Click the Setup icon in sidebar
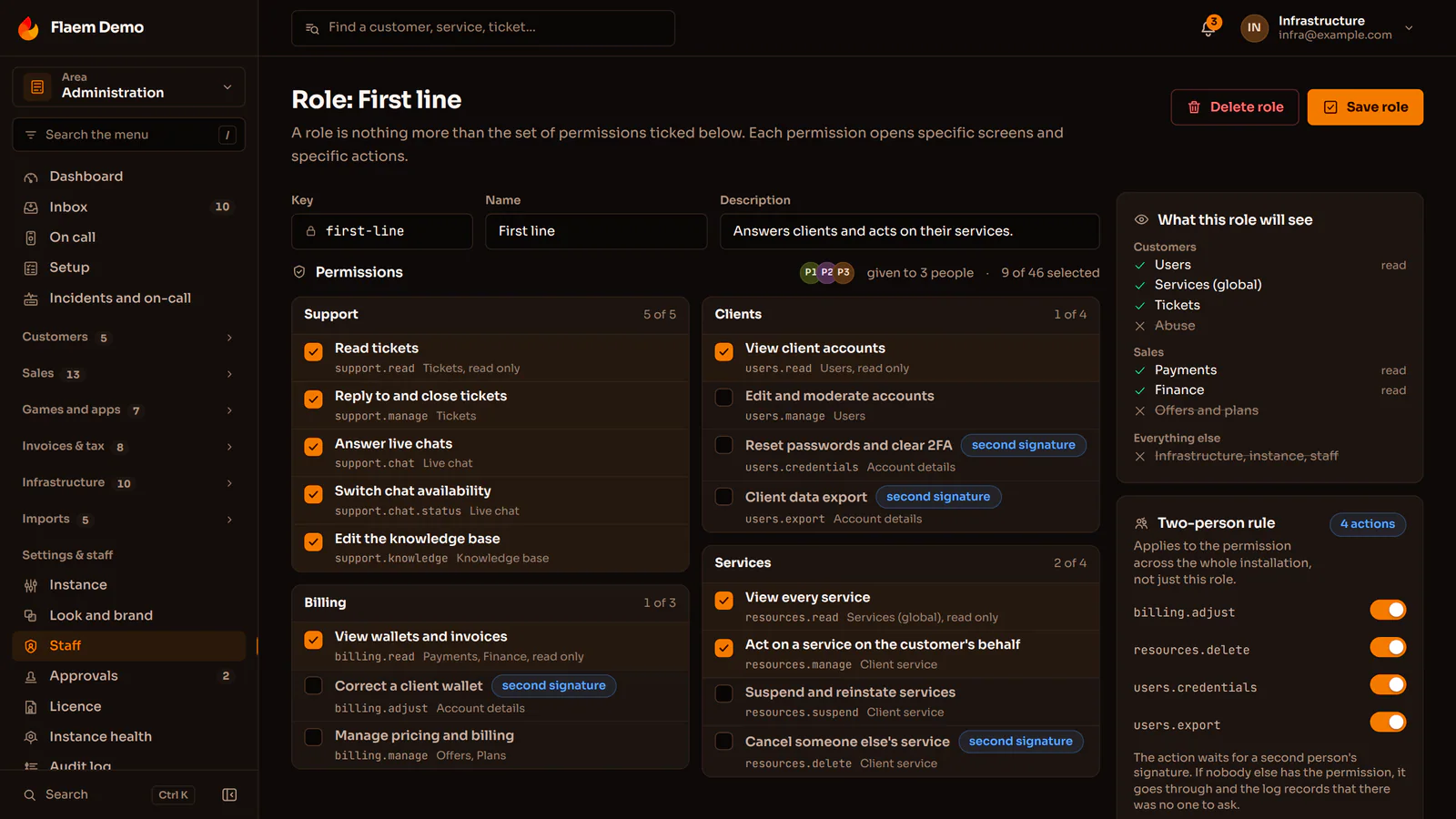The width and height of the screenshot is (1456, 819). click(x=31, y=268)
